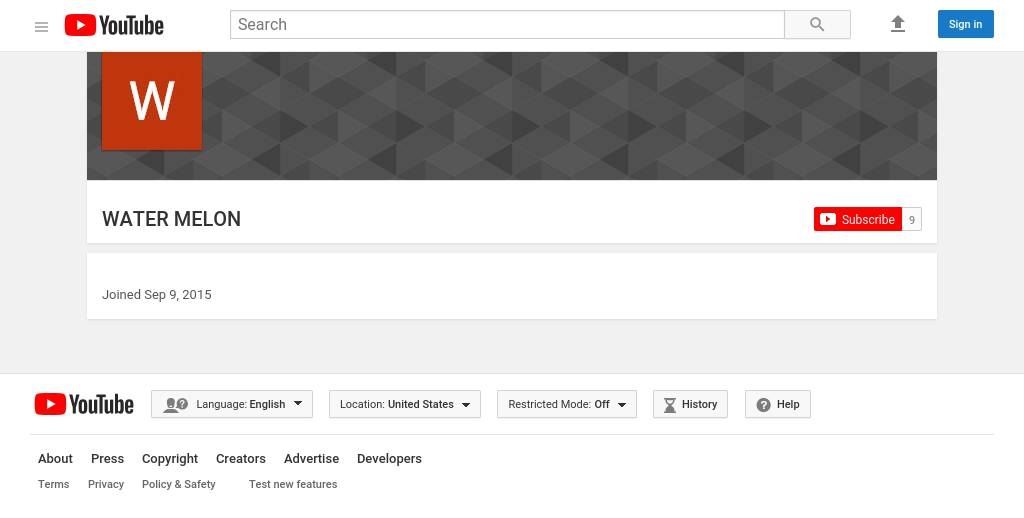Go to YouTube home via header logo

point(114,25)
